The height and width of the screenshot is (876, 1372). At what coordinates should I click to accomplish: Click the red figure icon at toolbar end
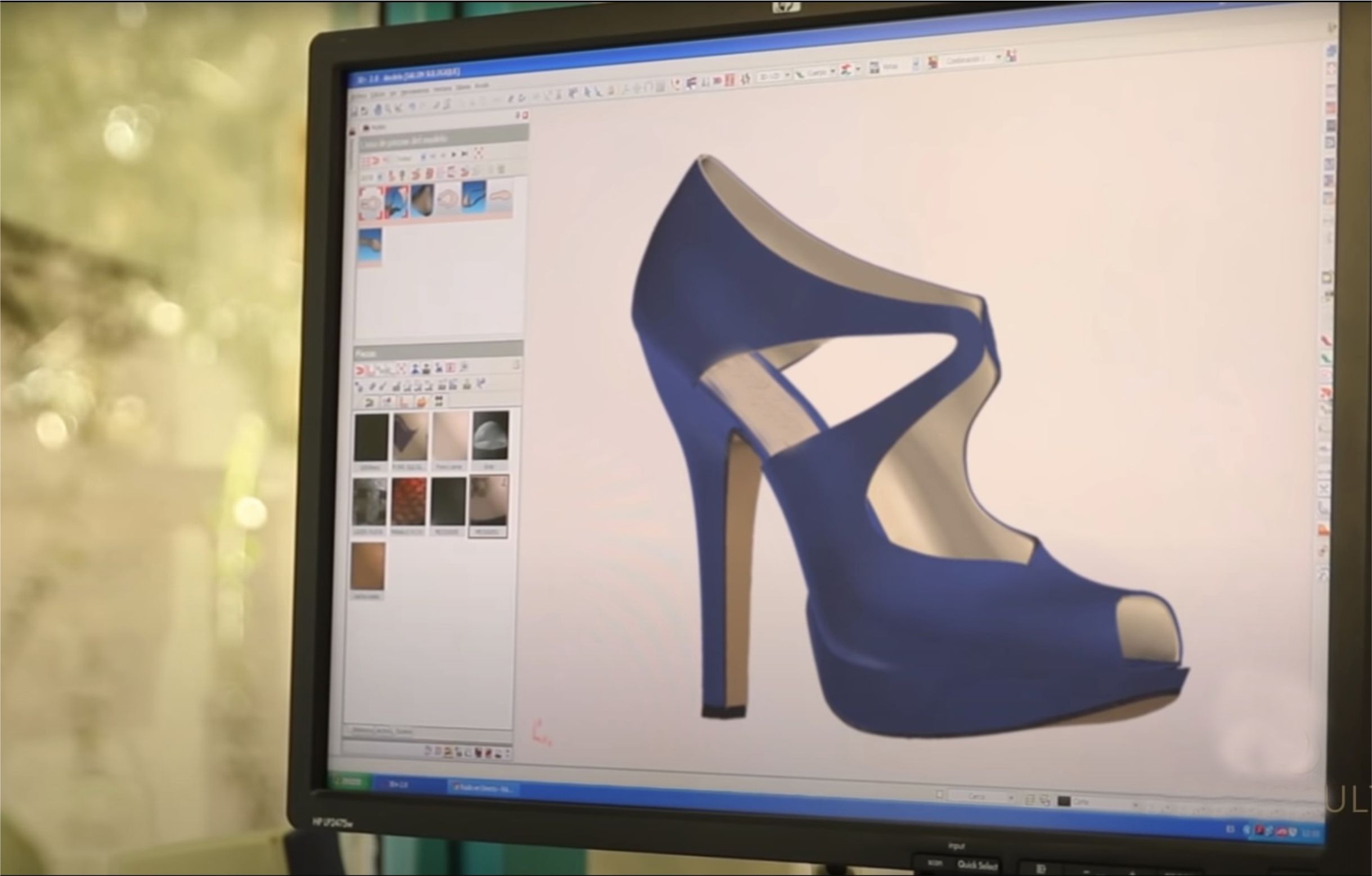click(1012, 56)
